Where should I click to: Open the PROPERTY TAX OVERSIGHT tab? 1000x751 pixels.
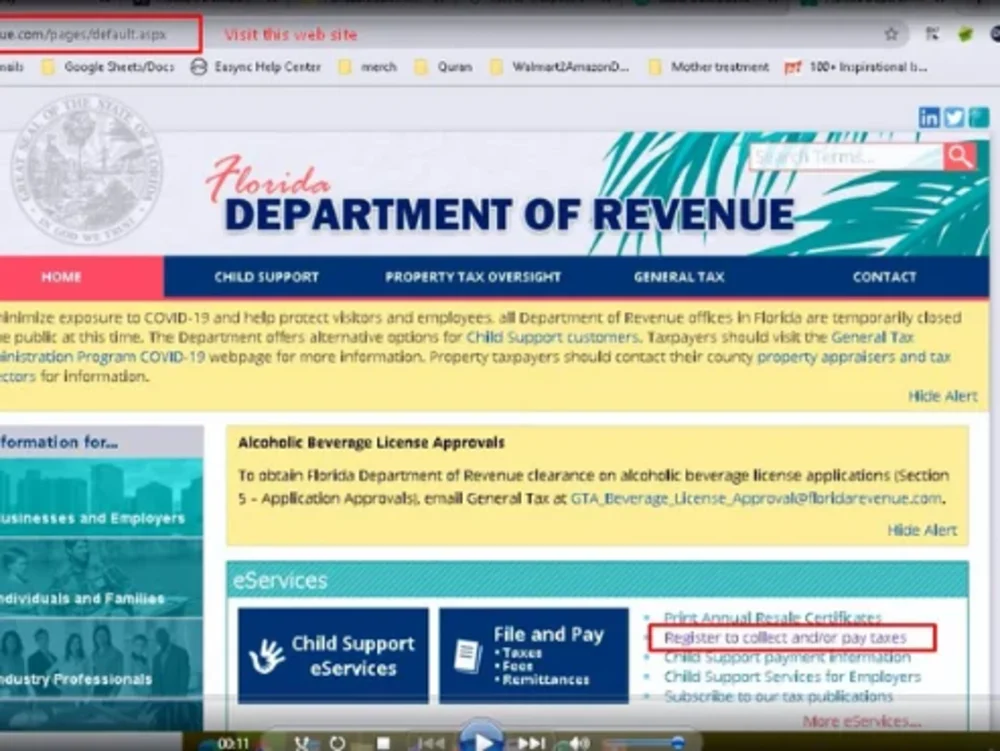coord(473,277)
